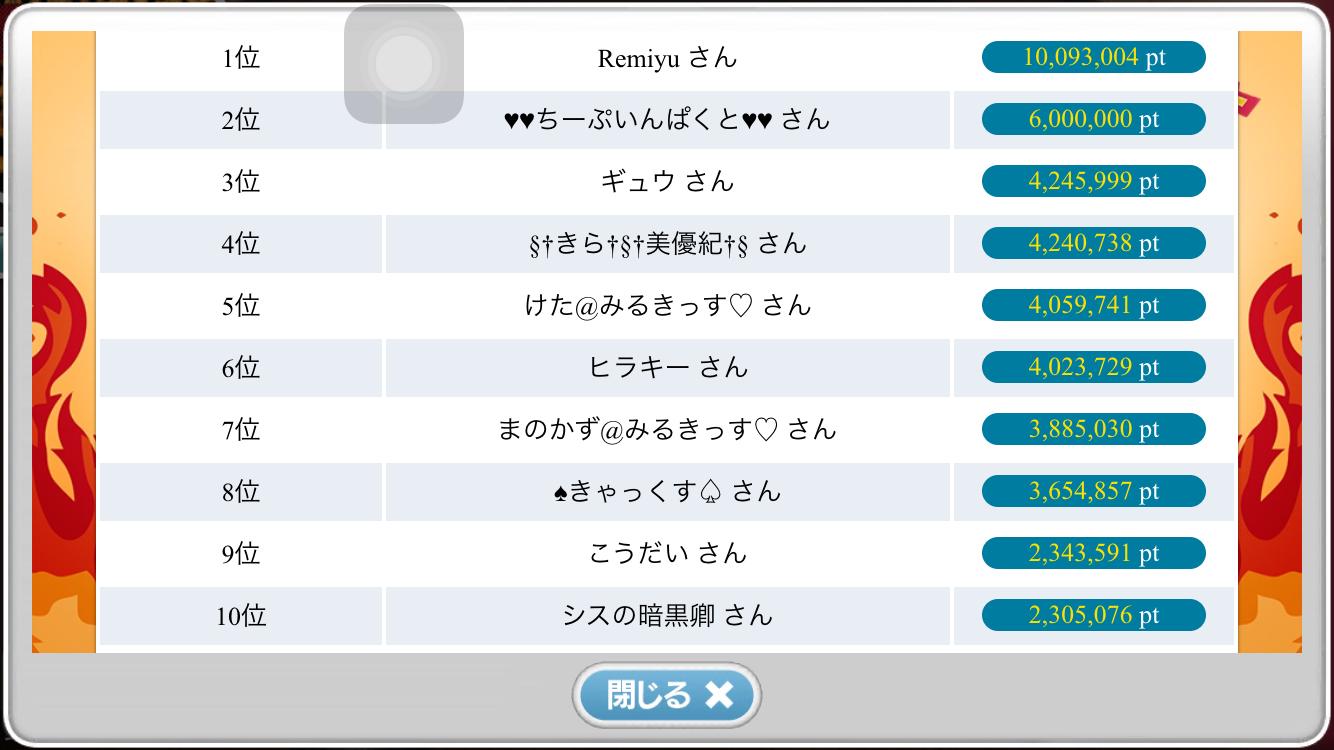The height and width of the screenshot is (750, 1334).
Task: Tap the 4,240,738 pt score badge
Action: [x=1093, y=243]
